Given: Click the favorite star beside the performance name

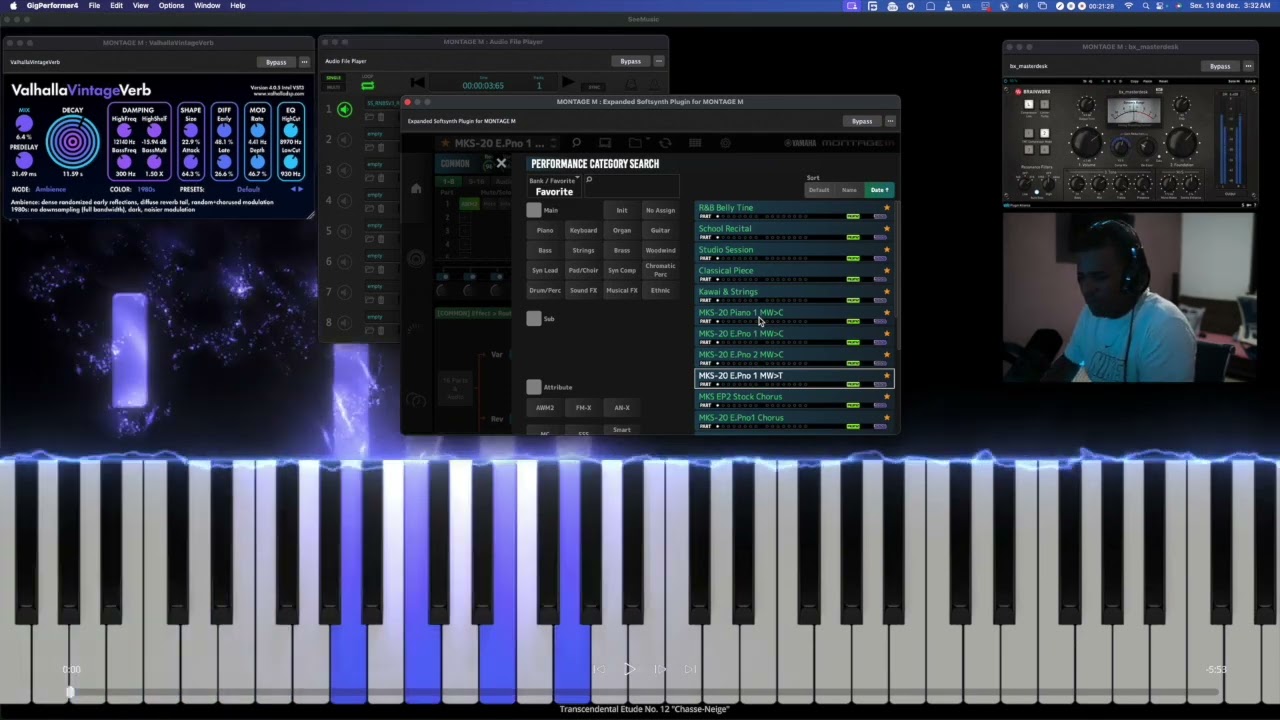Looking at the screenshot, I should pyautogui.click(x=446, y=143).
